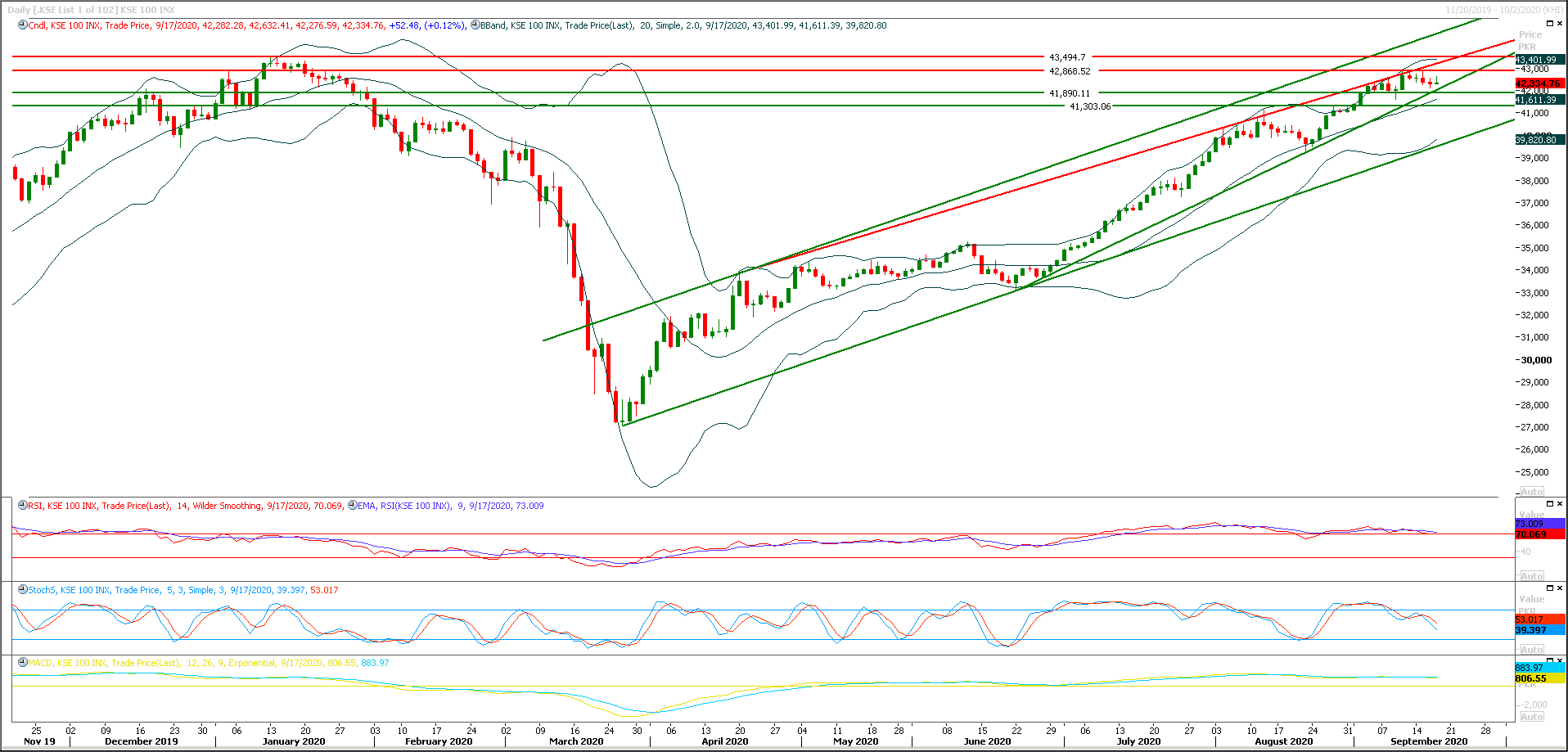Click the red 42,334.76 last price tag
The width and height of the screenshot is (1568, 752).
point(1539,83)
